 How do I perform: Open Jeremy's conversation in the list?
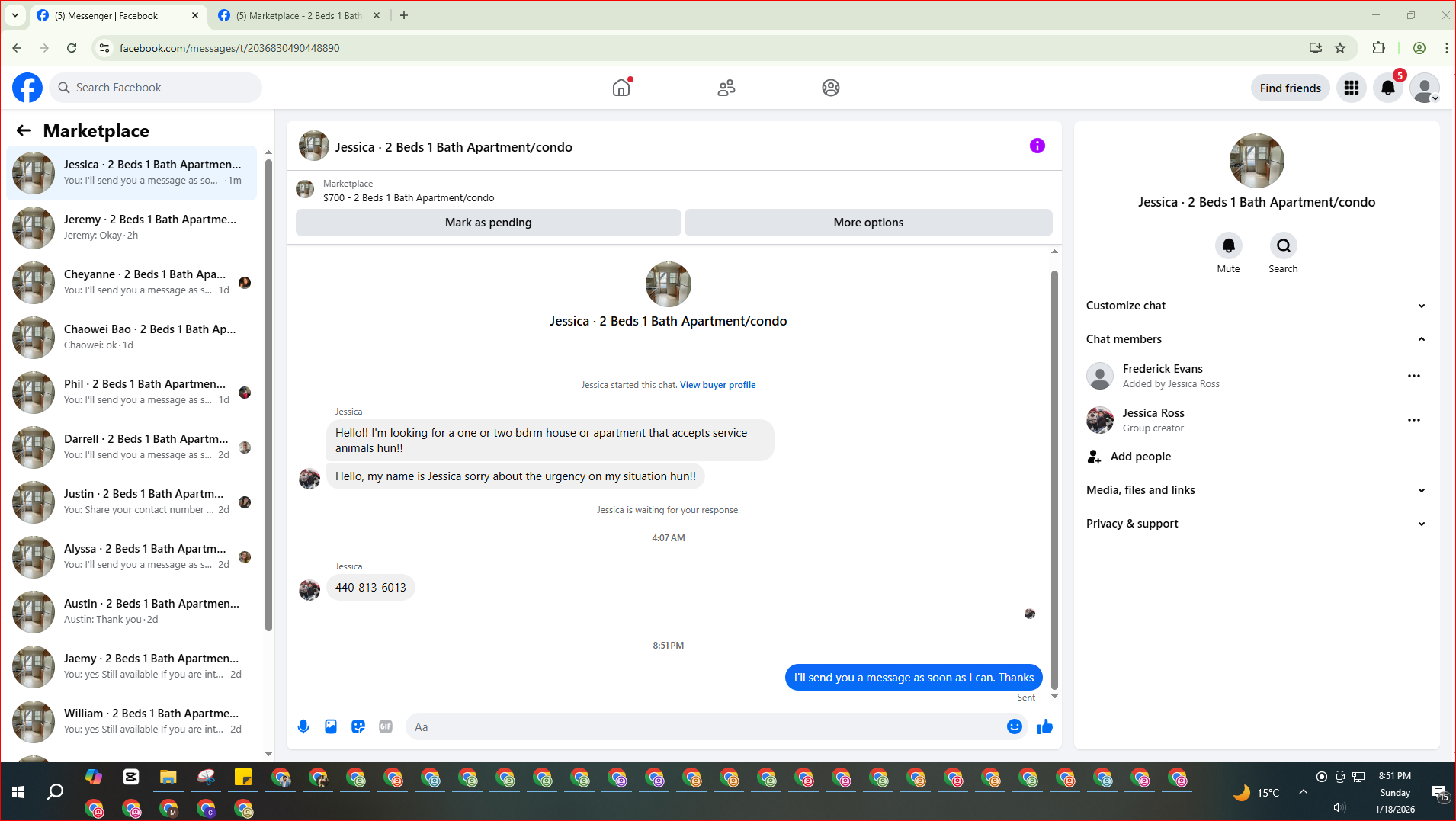click(x=132, y=227)
